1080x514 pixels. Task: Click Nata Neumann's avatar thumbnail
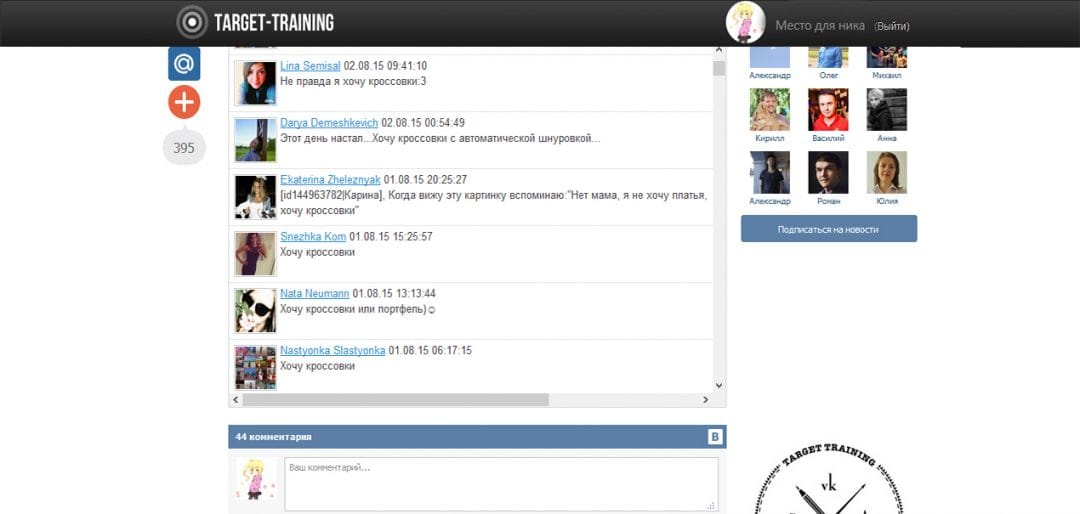click(256, 311)
